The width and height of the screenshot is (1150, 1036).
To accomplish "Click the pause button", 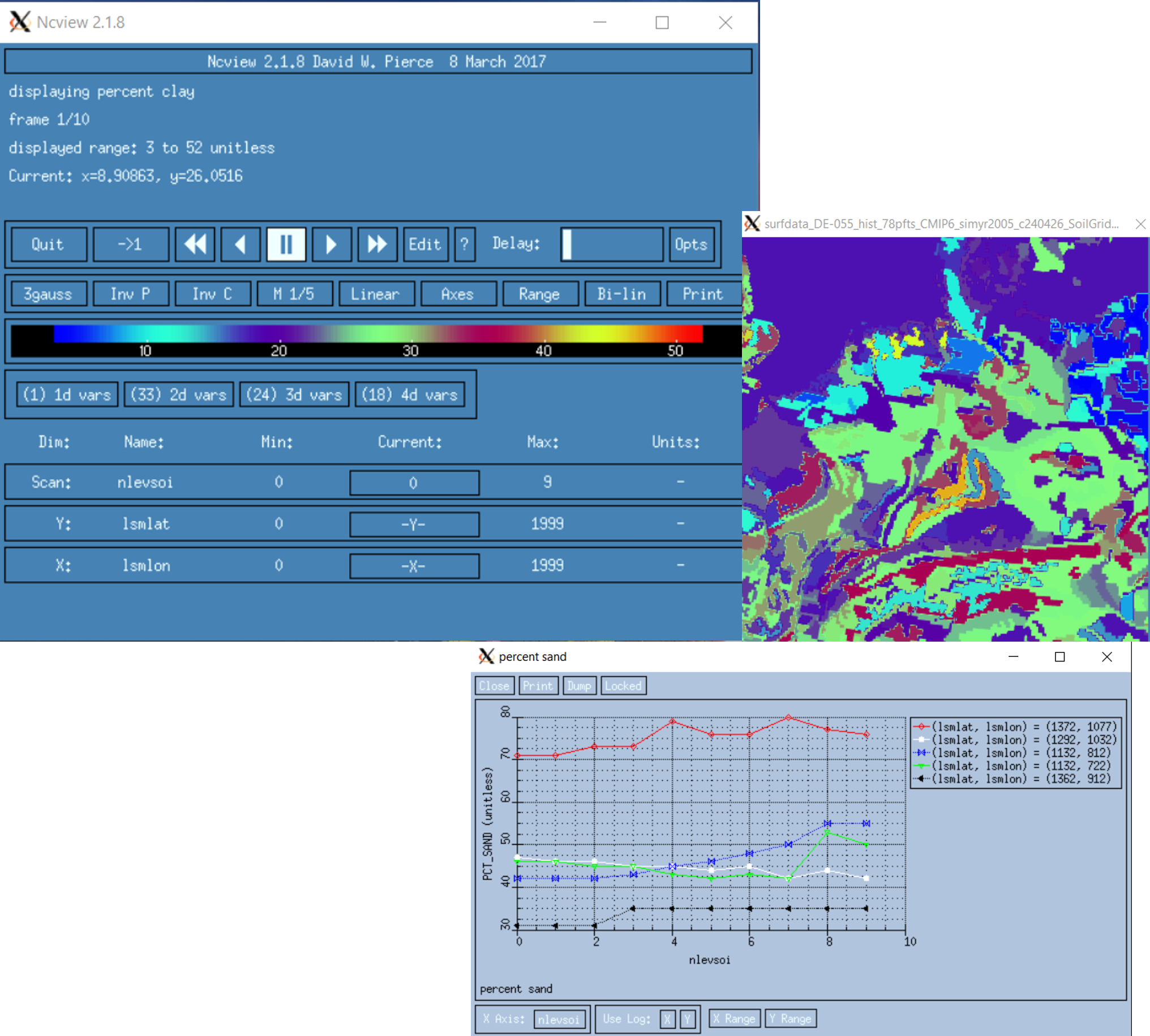I will tap(286, 245).
